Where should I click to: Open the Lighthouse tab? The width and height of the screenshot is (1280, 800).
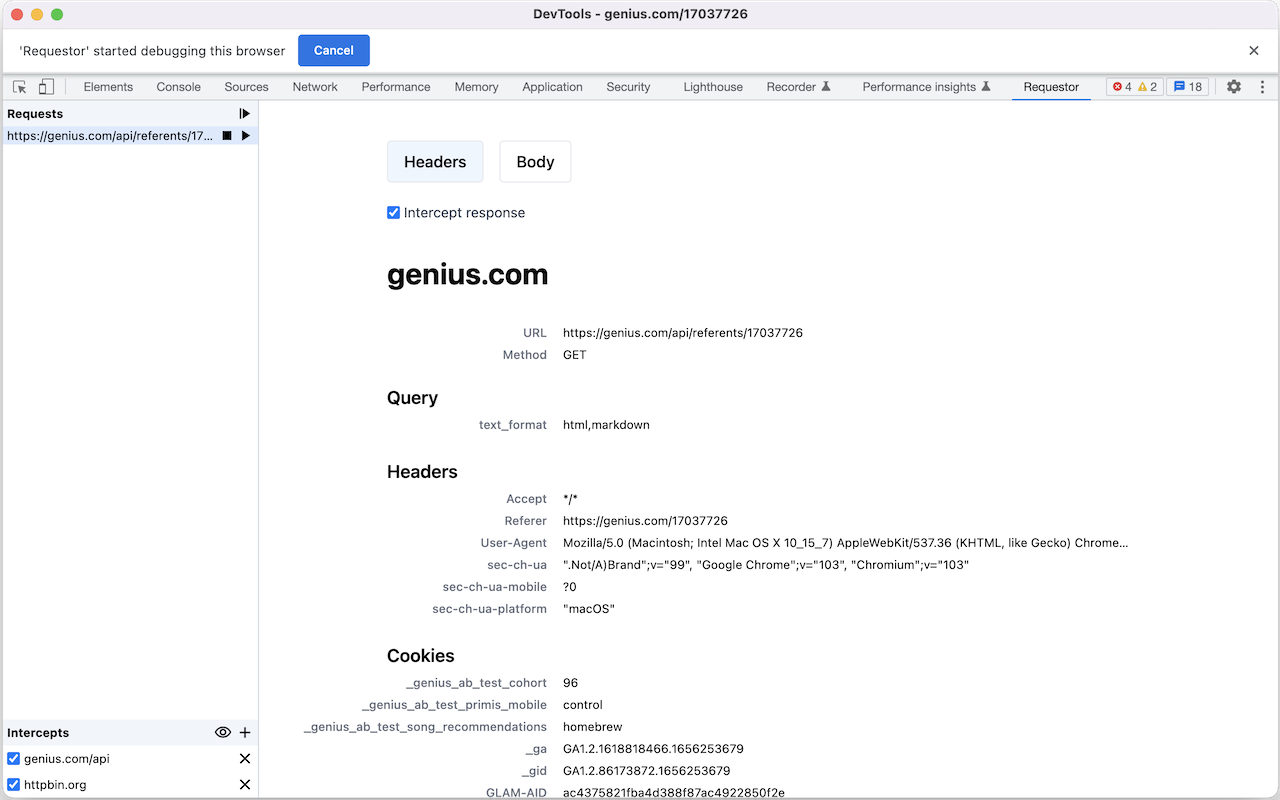(713, 87)
